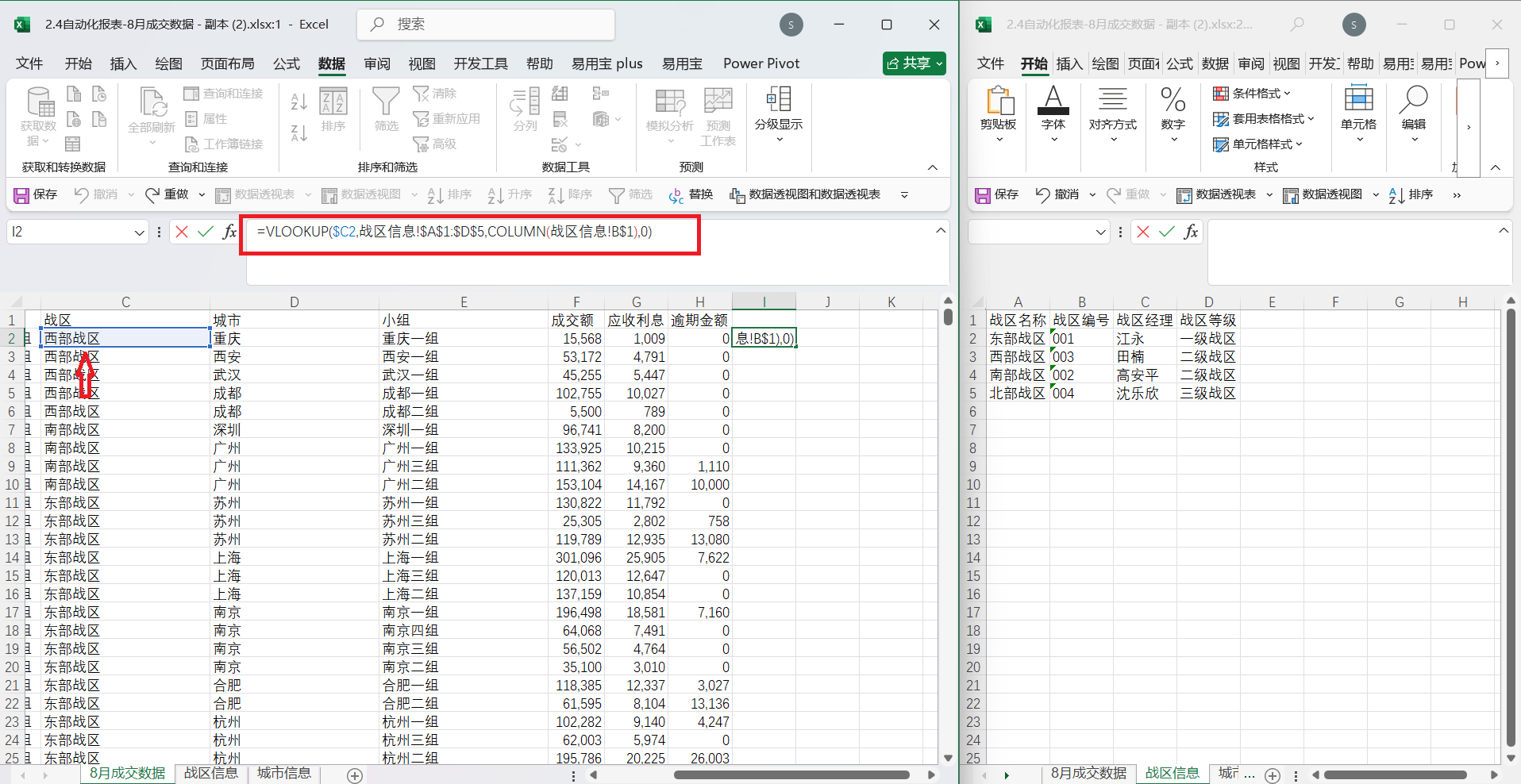Viewport: 1521px width, 784px height.
Task: Click Advanced (高级) filter button
Action: 435,144
